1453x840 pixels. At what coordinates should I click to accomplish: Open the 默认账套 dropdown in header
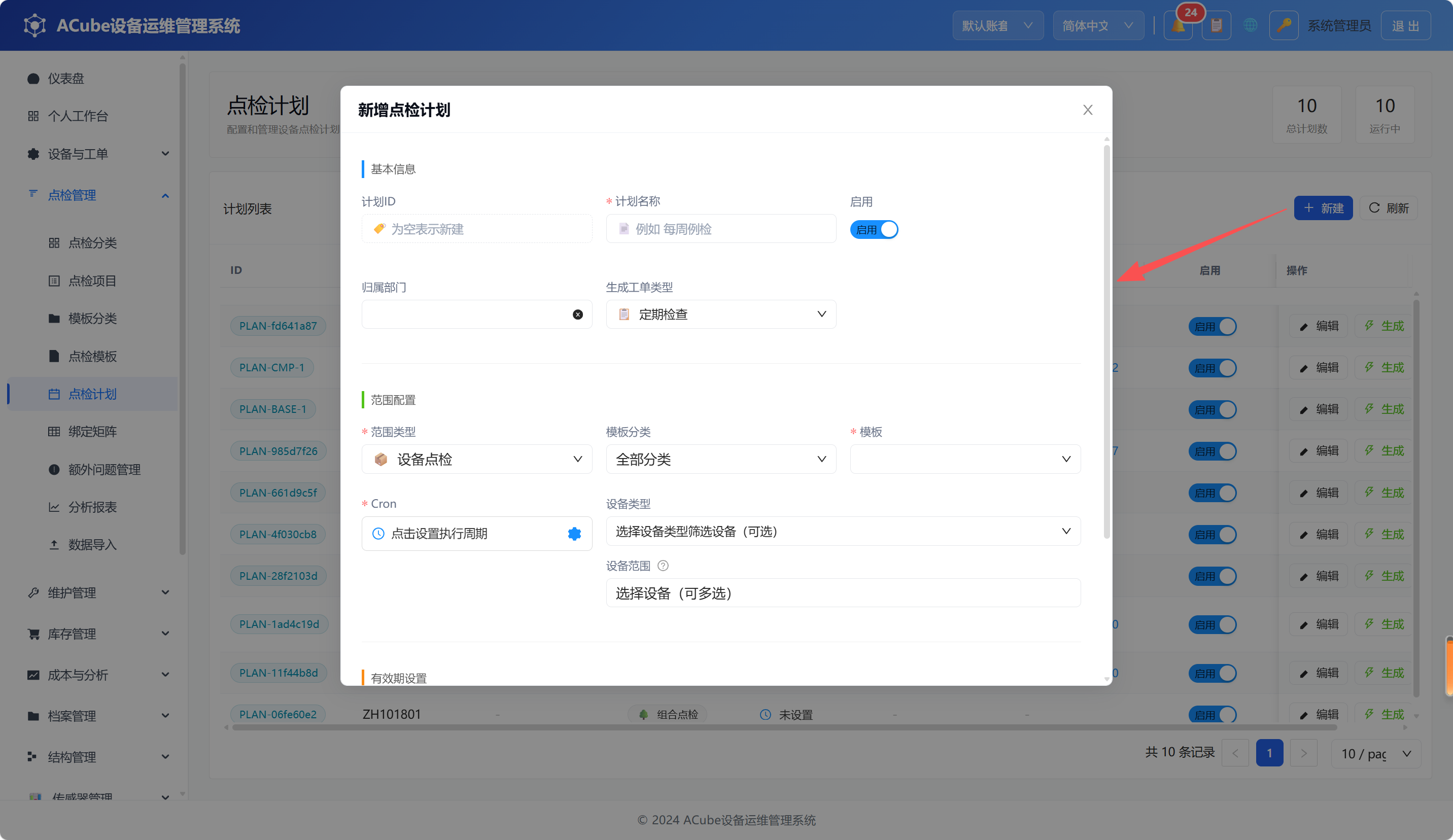997,26
